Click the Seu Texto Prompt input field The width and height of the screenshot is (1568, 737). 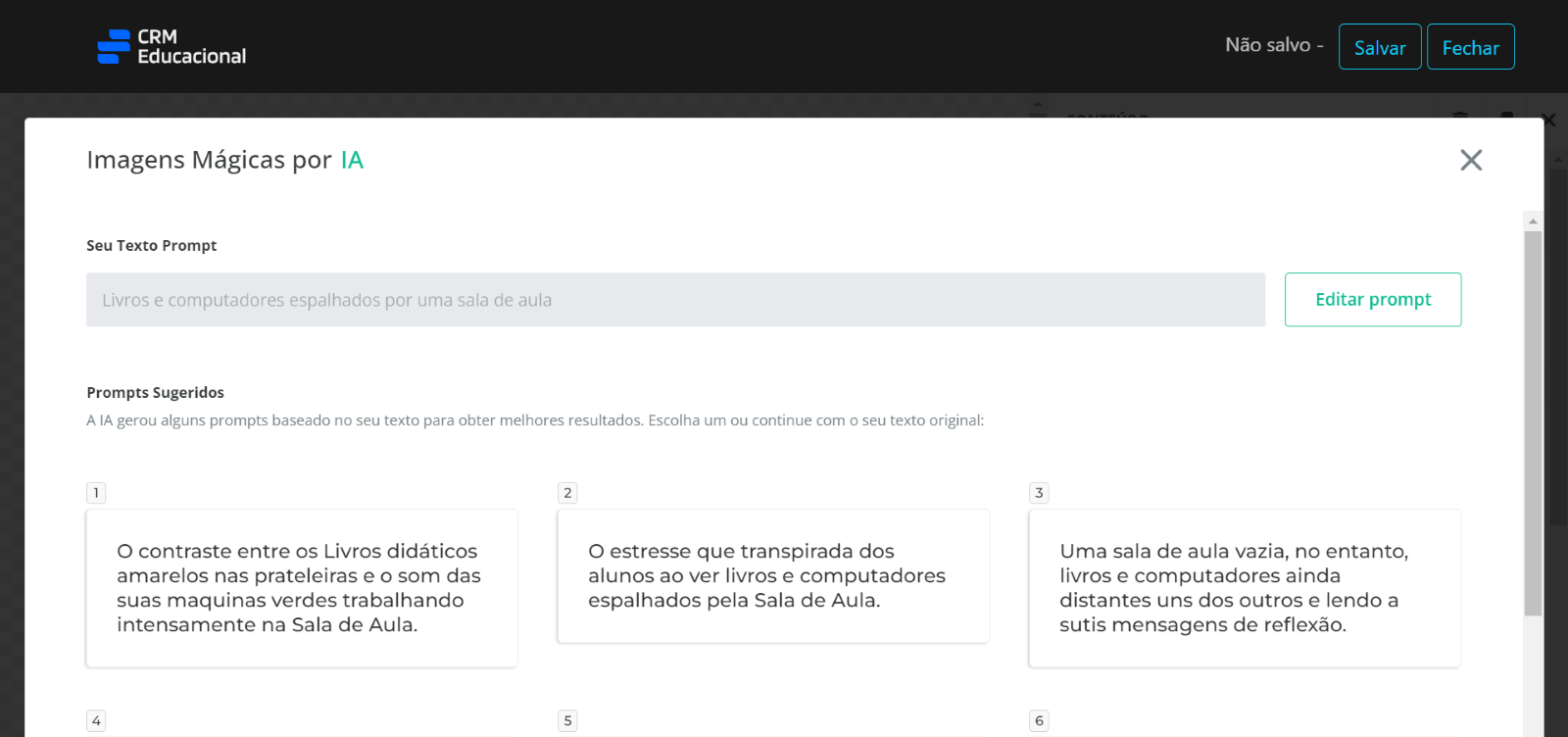pyautogui.click(x=675, y=300)
